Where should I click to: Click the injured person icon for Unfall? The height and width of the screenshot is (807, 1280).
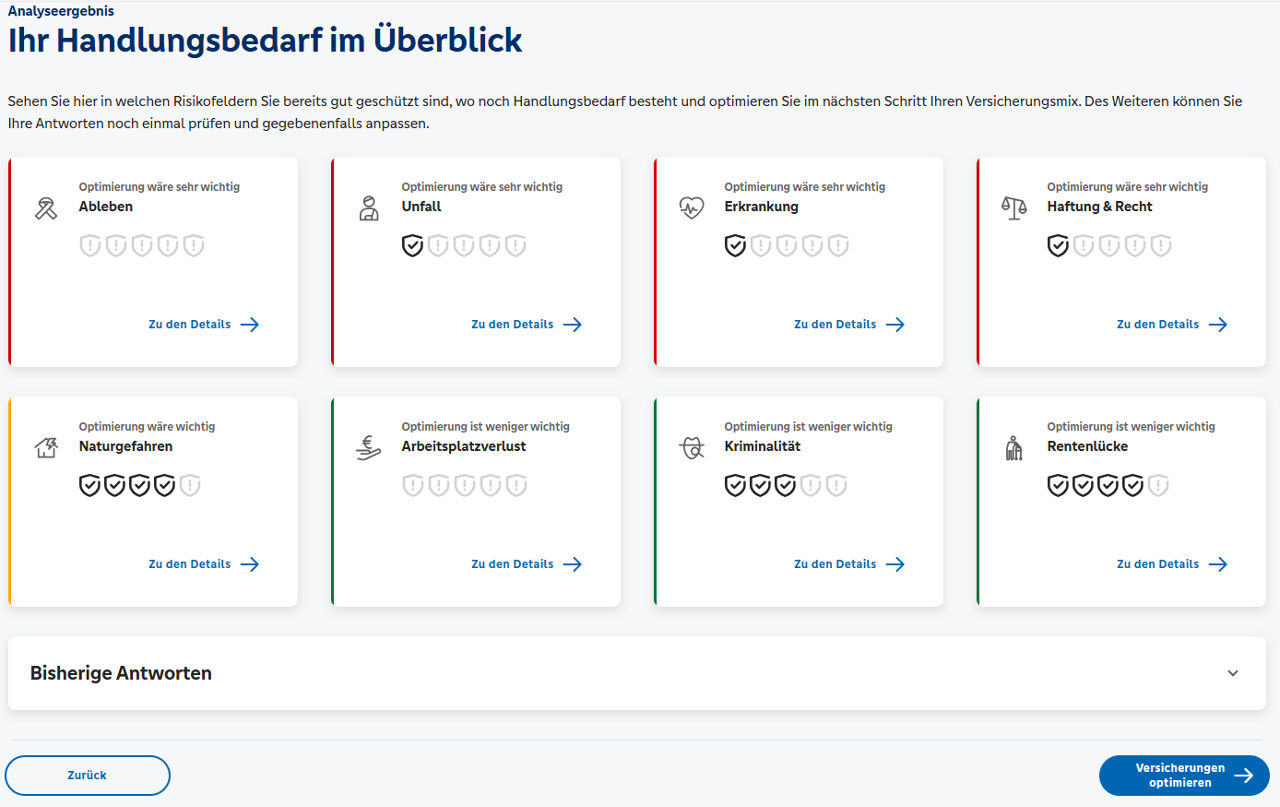[369, 208]
